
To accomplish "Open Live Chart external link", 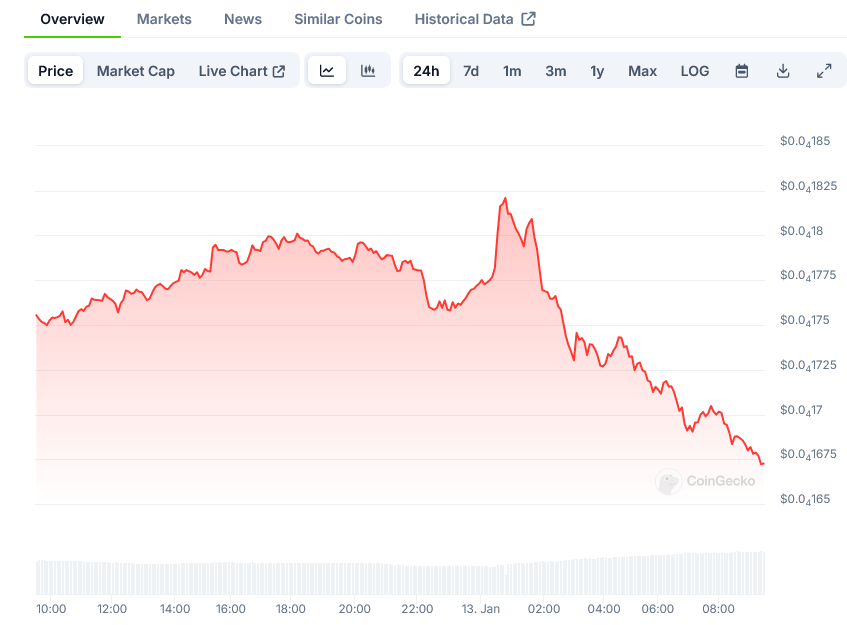I will (242, 71).
